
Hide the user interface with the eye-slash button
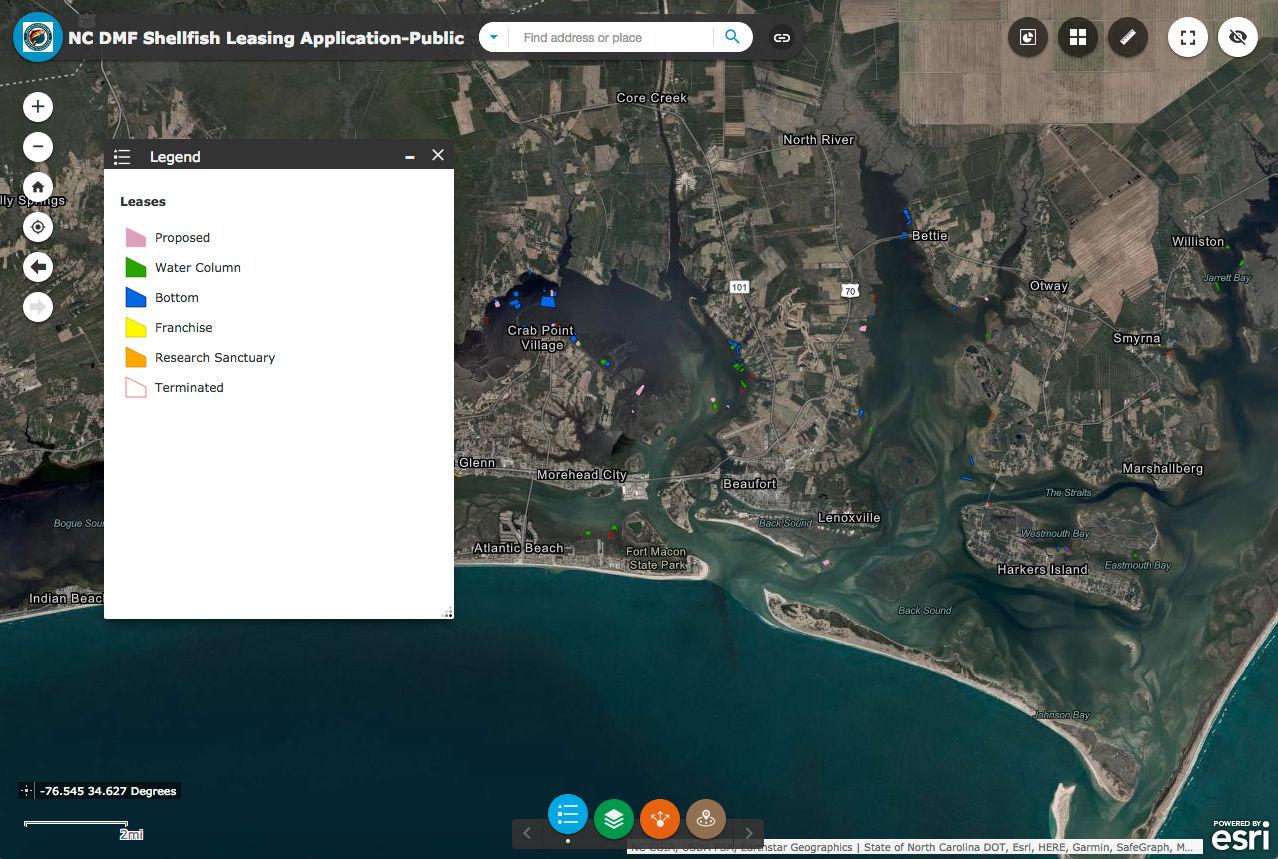pyautogui.click(x=1238, y=37)
